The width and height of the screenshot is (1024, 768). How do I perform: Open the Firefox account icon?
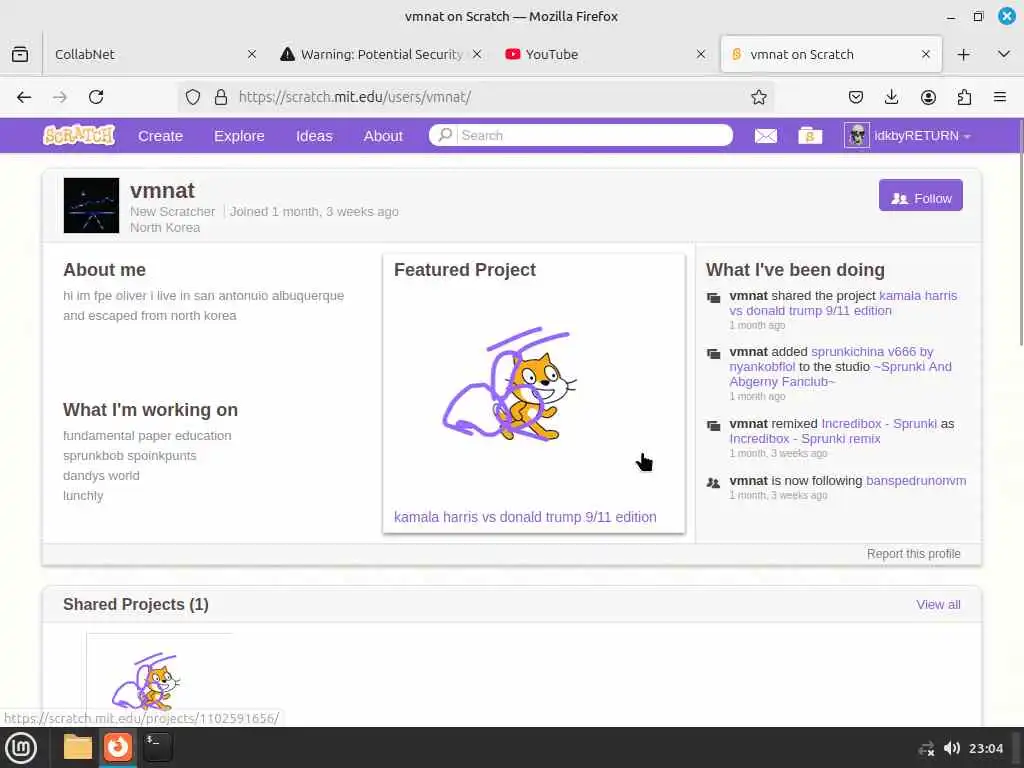[928, 97]
